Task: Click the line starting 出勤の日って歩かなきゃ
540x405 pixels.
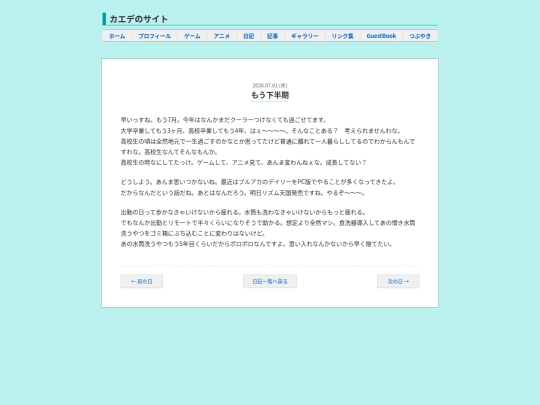Action: pos(243,212)
